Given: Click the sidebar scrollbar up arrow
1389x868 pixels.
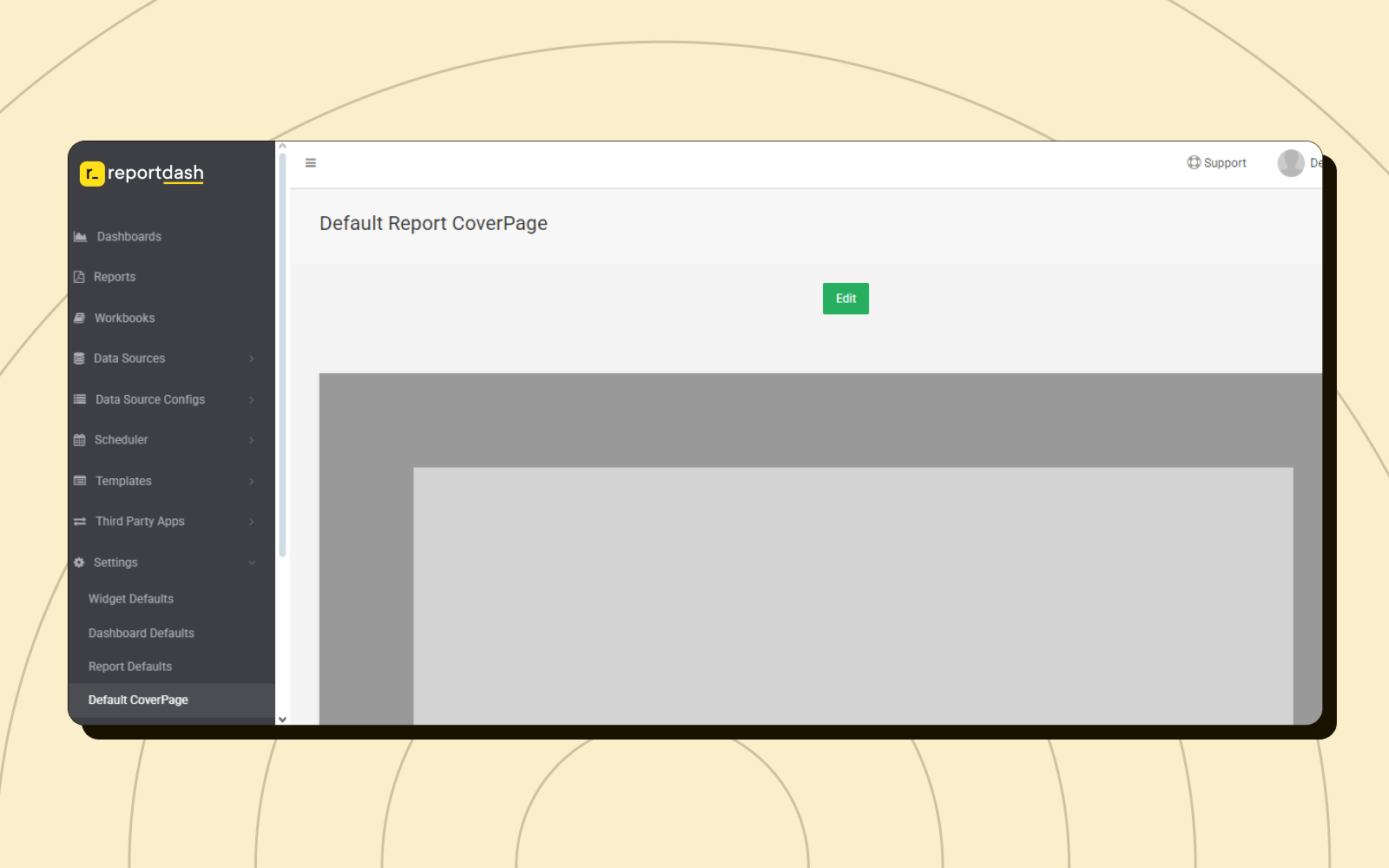Looking at the screenshot, I should click(x=282, y=146).
